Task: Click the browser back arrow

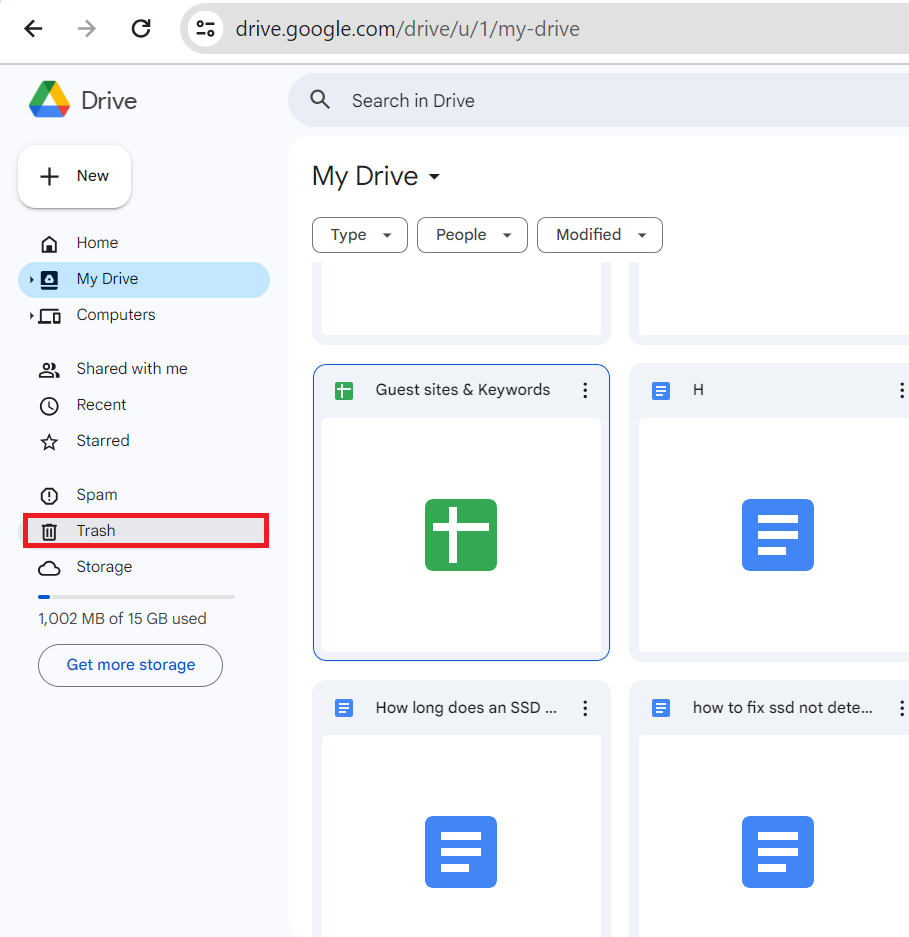Action: coord(33,29)
